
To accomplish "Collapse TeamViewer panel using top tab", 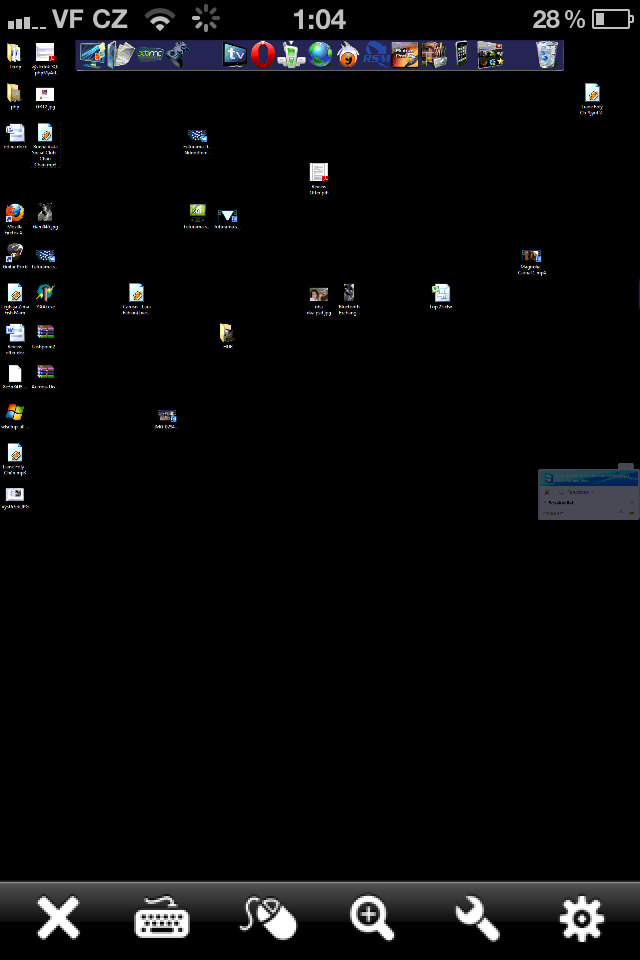I will [x=625, y=467].
